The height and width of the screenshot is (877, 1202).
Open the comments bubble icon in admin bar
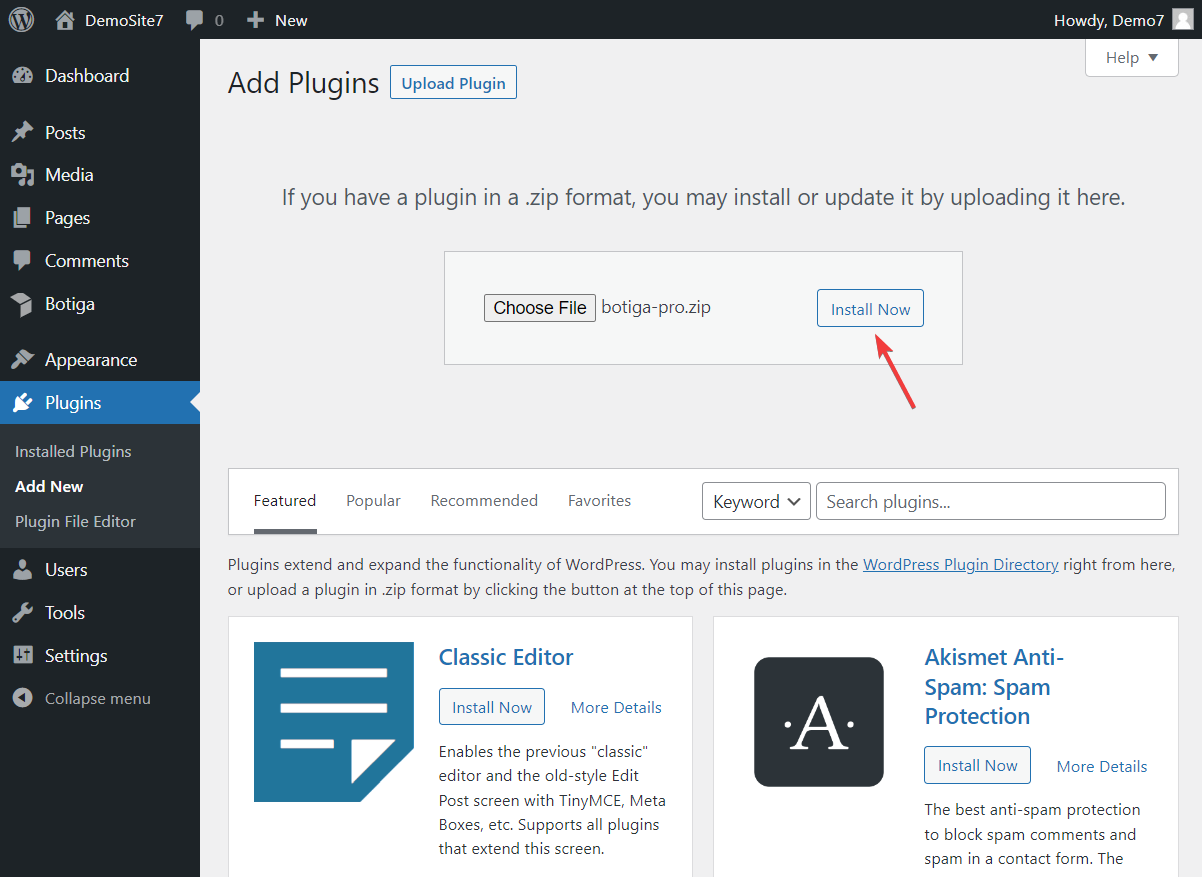(195, 20)
